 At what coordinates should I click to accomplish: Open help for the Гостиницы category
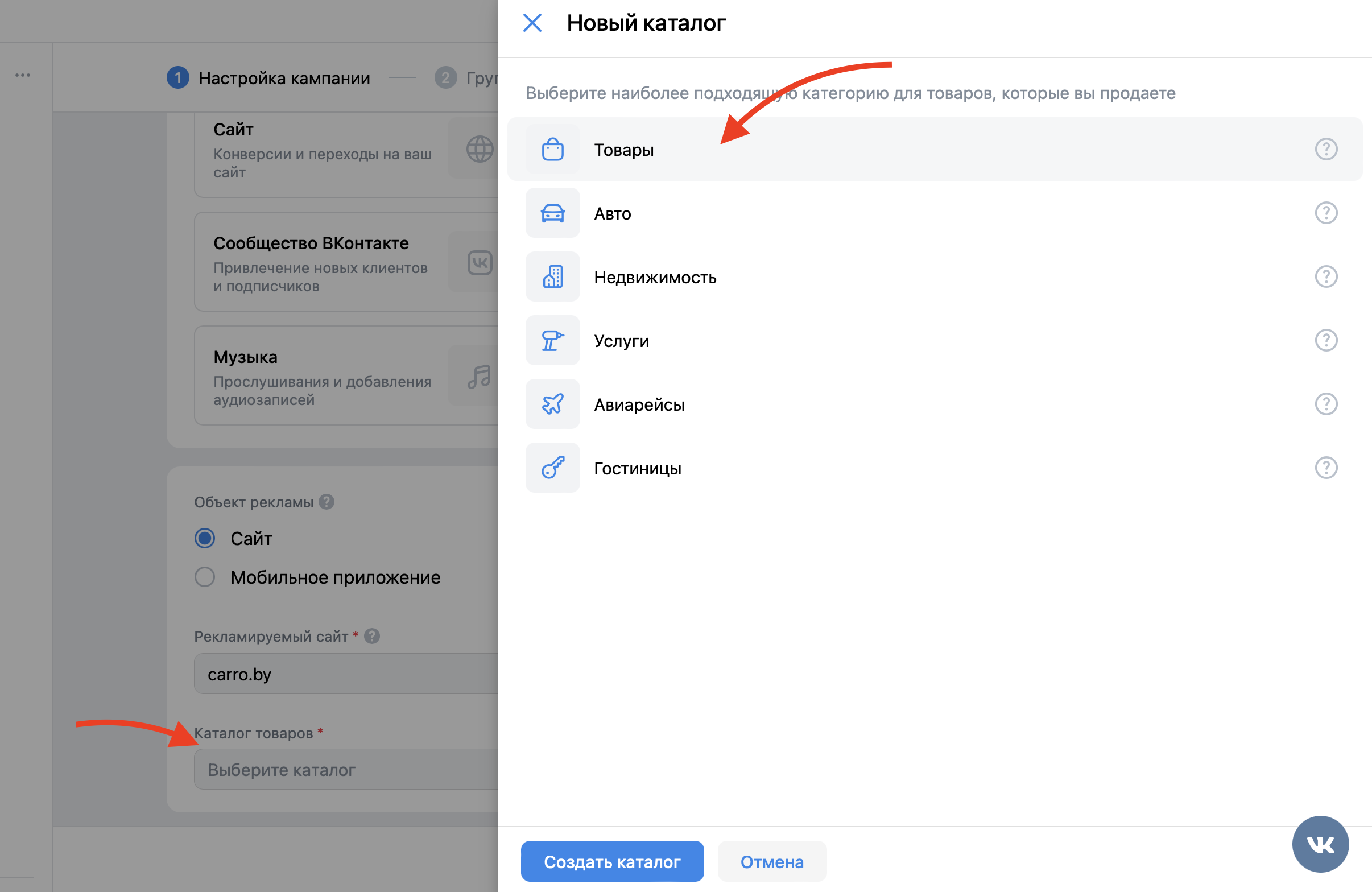tap(1325, 468)
